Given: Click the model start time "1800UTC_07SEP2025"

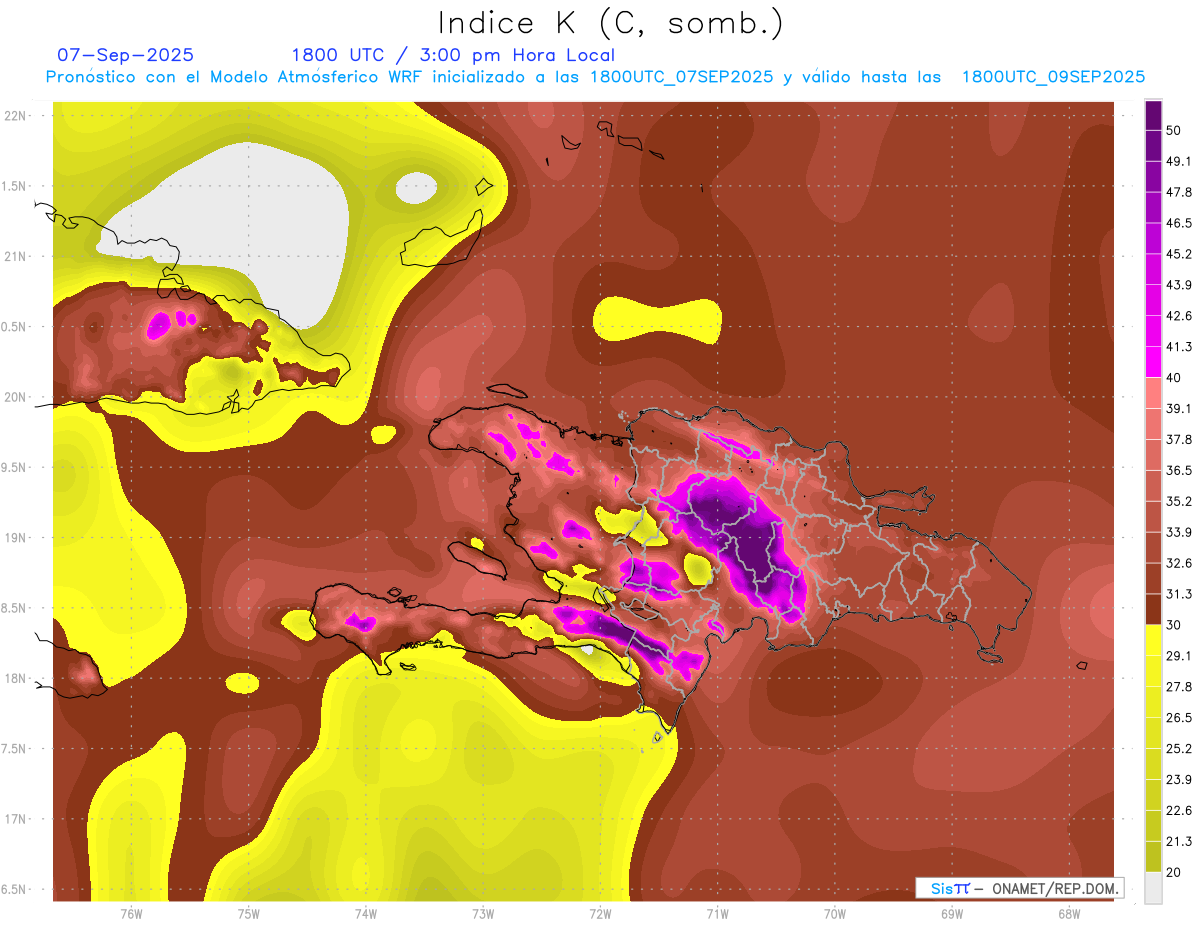Looking at the screenshot, I should coord(681,77).
